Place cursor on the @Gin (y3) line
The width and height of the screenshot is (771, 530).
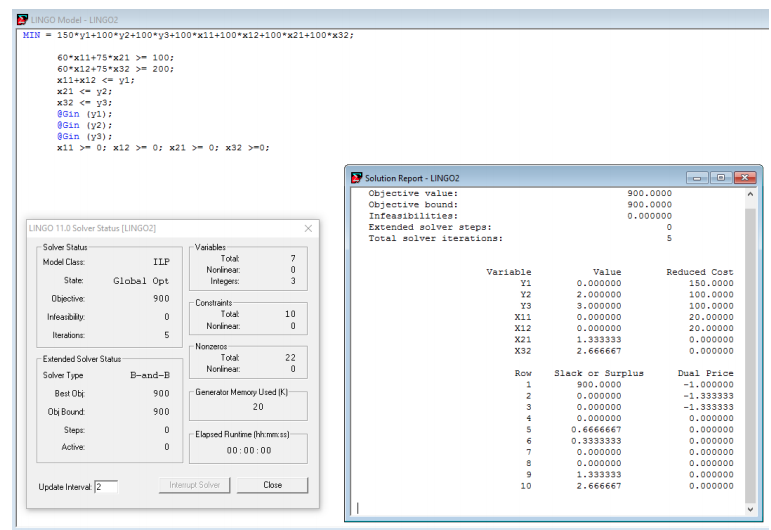pyautogui.click(x=85, y=136)
